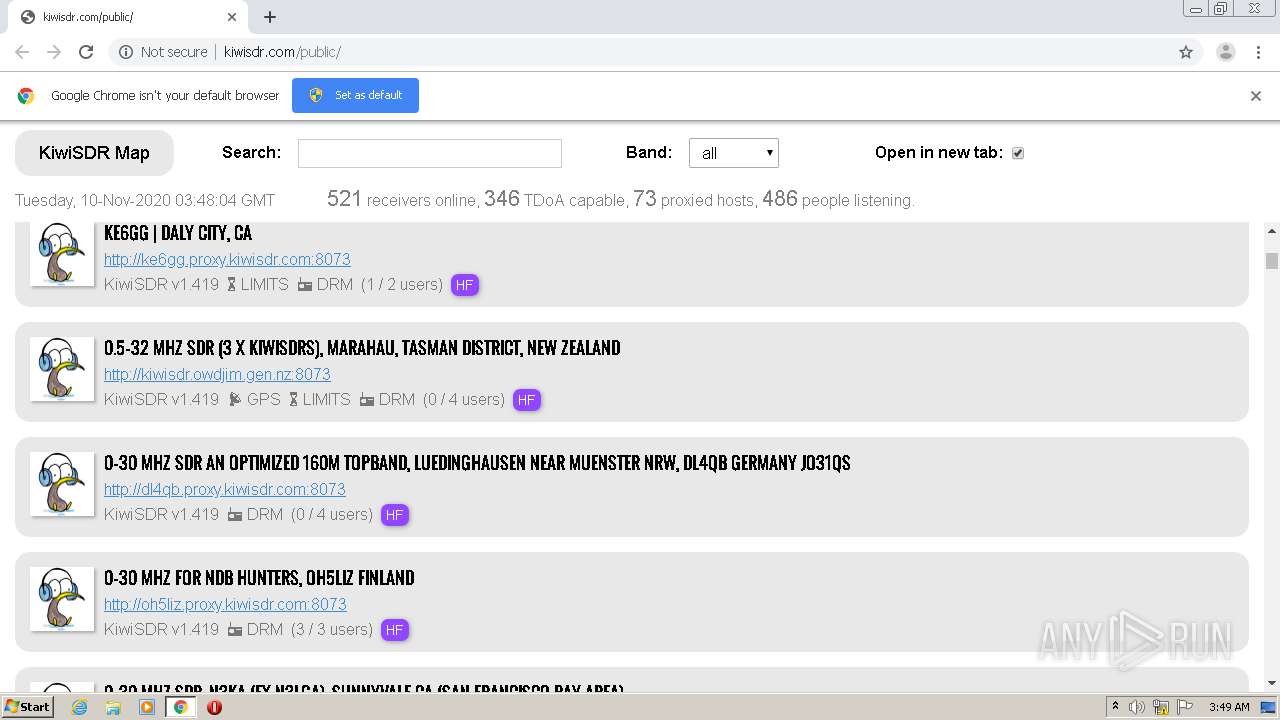The width and height of the screenshot is (1280, 720).
Task: Open File Explorer from taskbar
Action: tap(113, 707)
